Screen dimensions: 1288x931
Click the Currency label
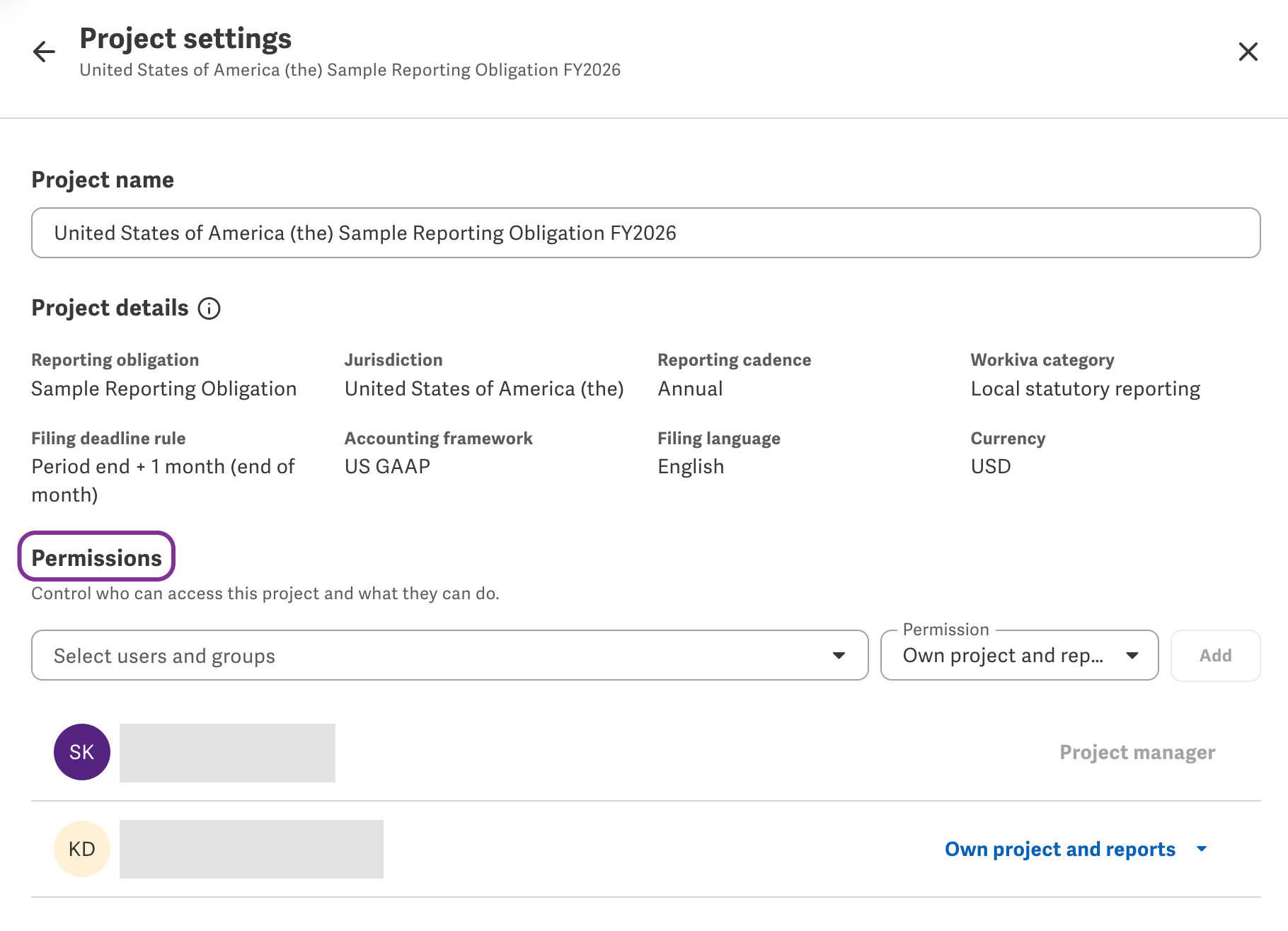1008,438
